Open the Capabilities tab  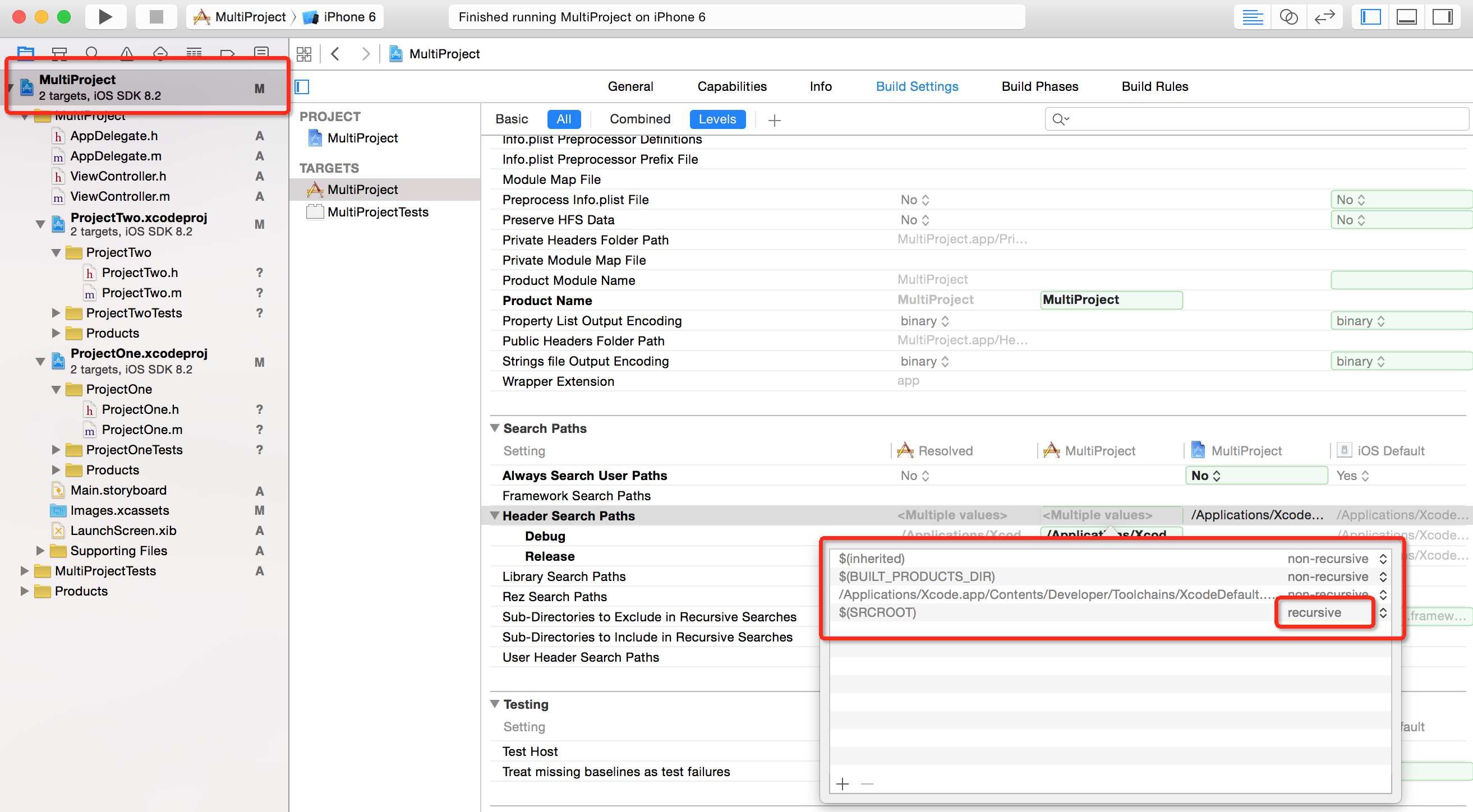click(731, 86)
